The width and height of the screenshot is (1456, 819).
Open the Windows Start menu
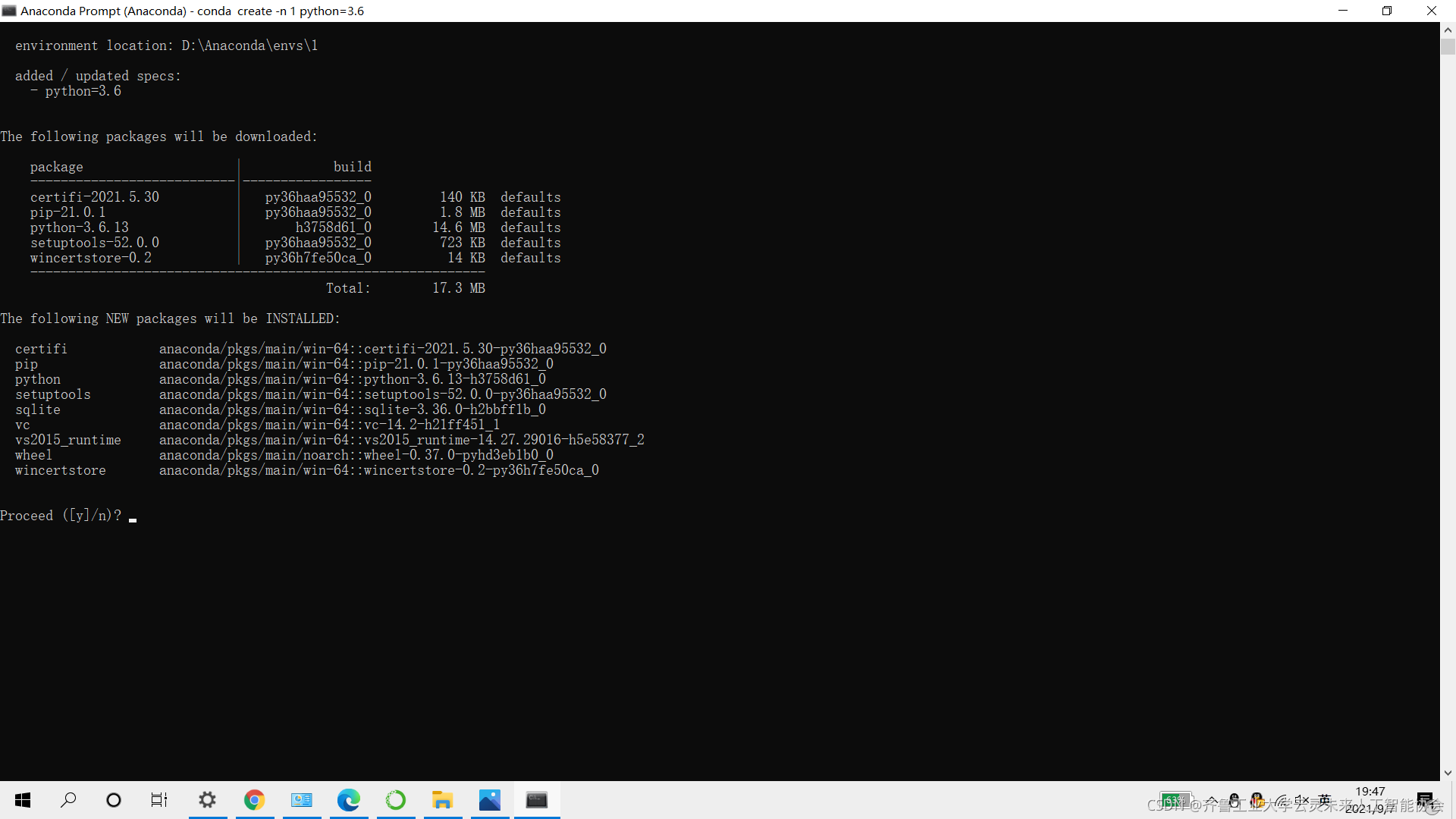(23, 800)
